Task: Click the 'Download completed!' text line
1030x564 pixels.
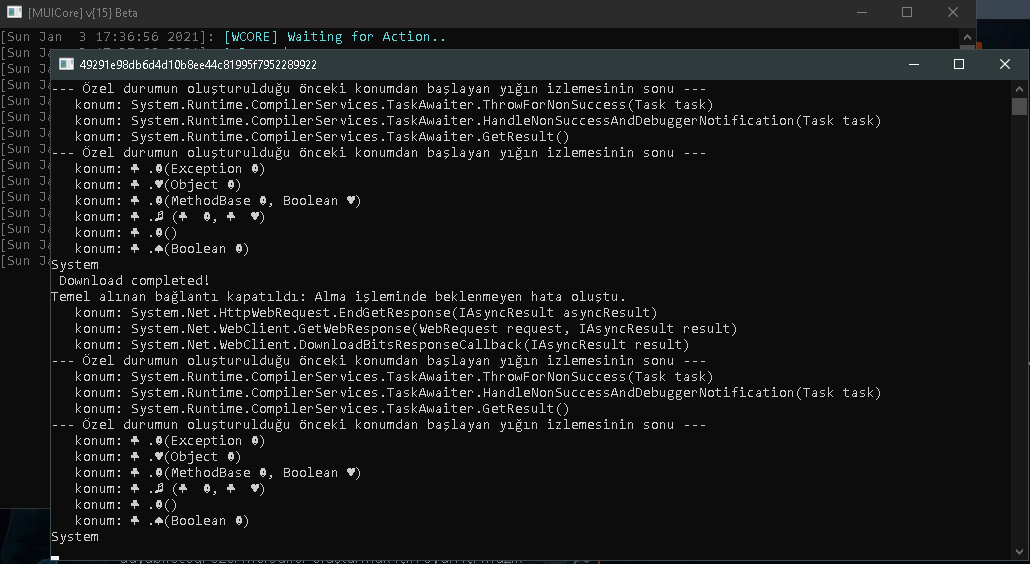Action: [134, 280]
